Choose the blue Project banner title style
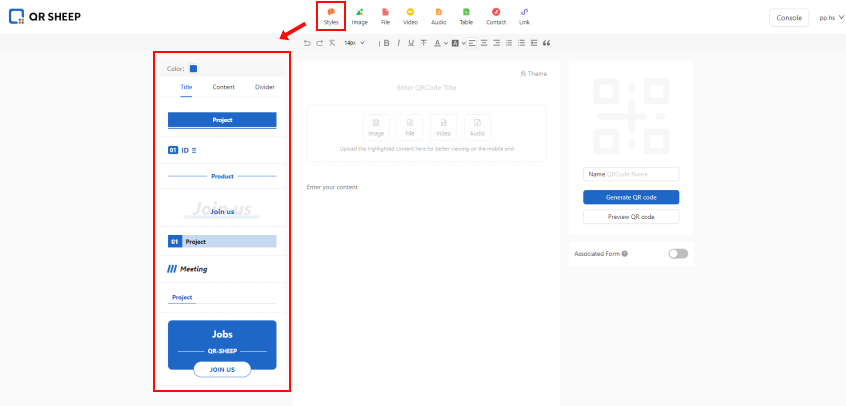The width and height of the screenshot is (846, 406). pos(222,120)
